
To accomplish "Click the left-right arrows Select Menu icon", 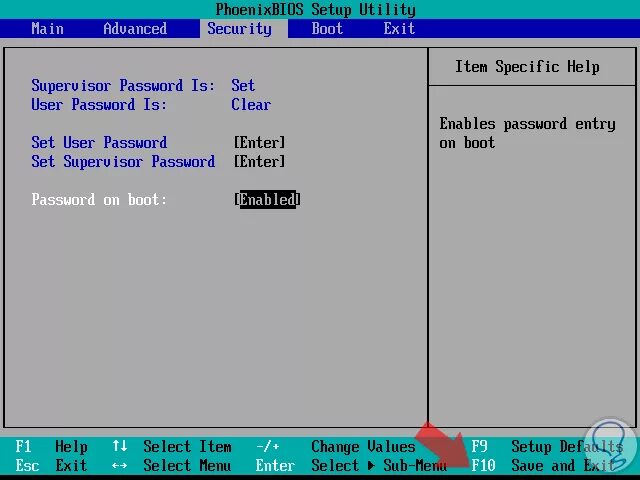I will point(120,465).
